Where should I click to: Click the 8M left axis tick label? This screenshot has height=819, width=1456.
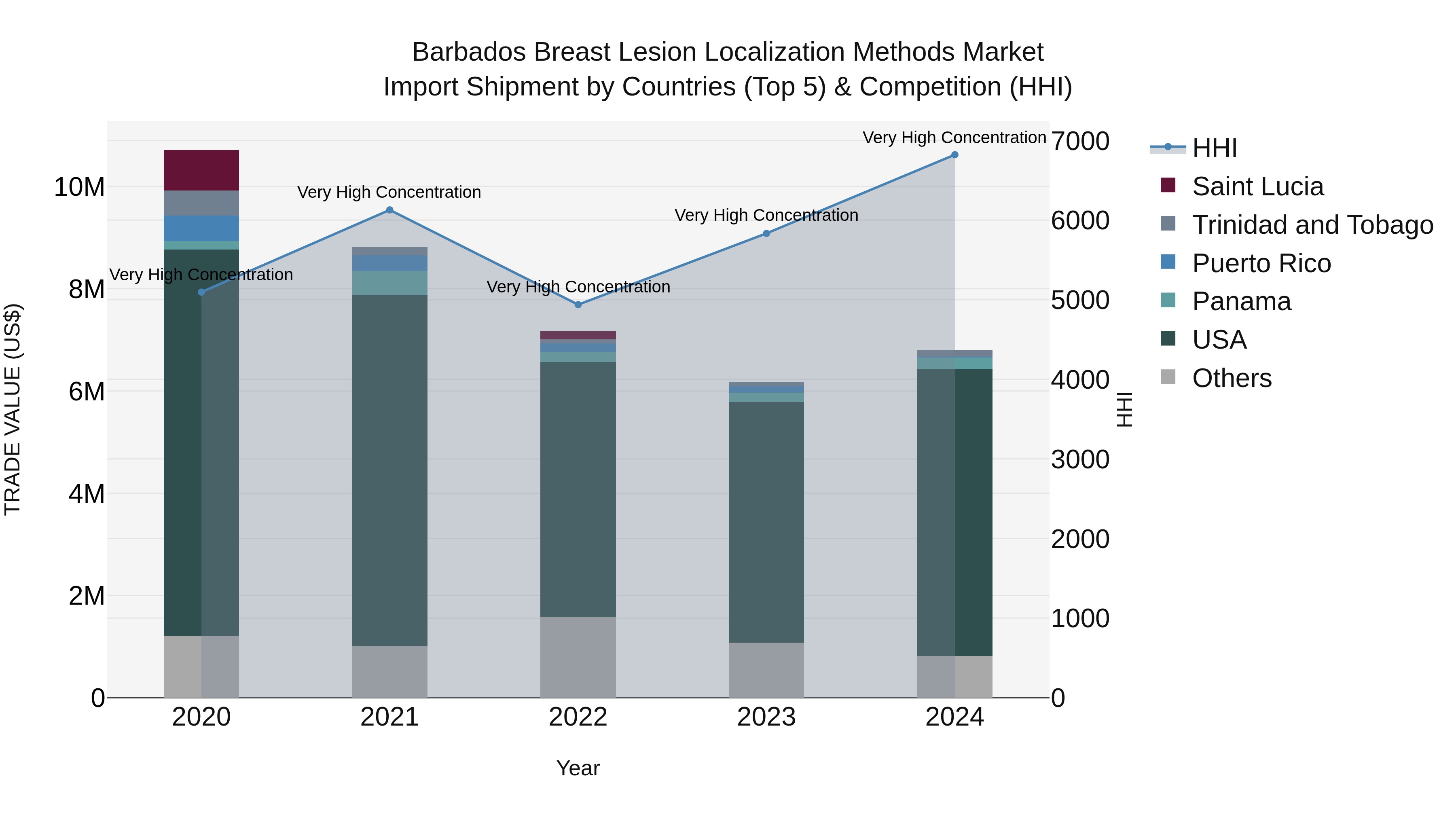(x=87, y=290)
